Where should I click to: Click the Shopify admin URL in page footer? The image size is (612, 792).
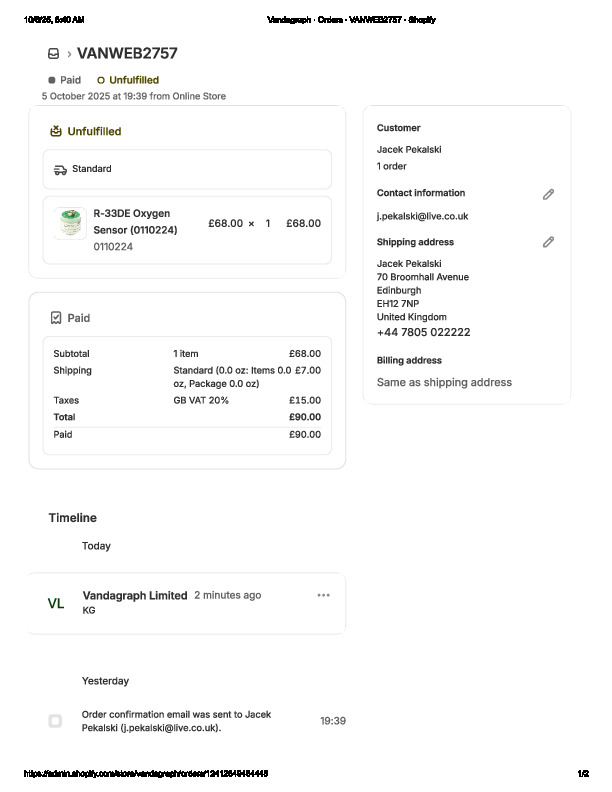pos(146,774)
